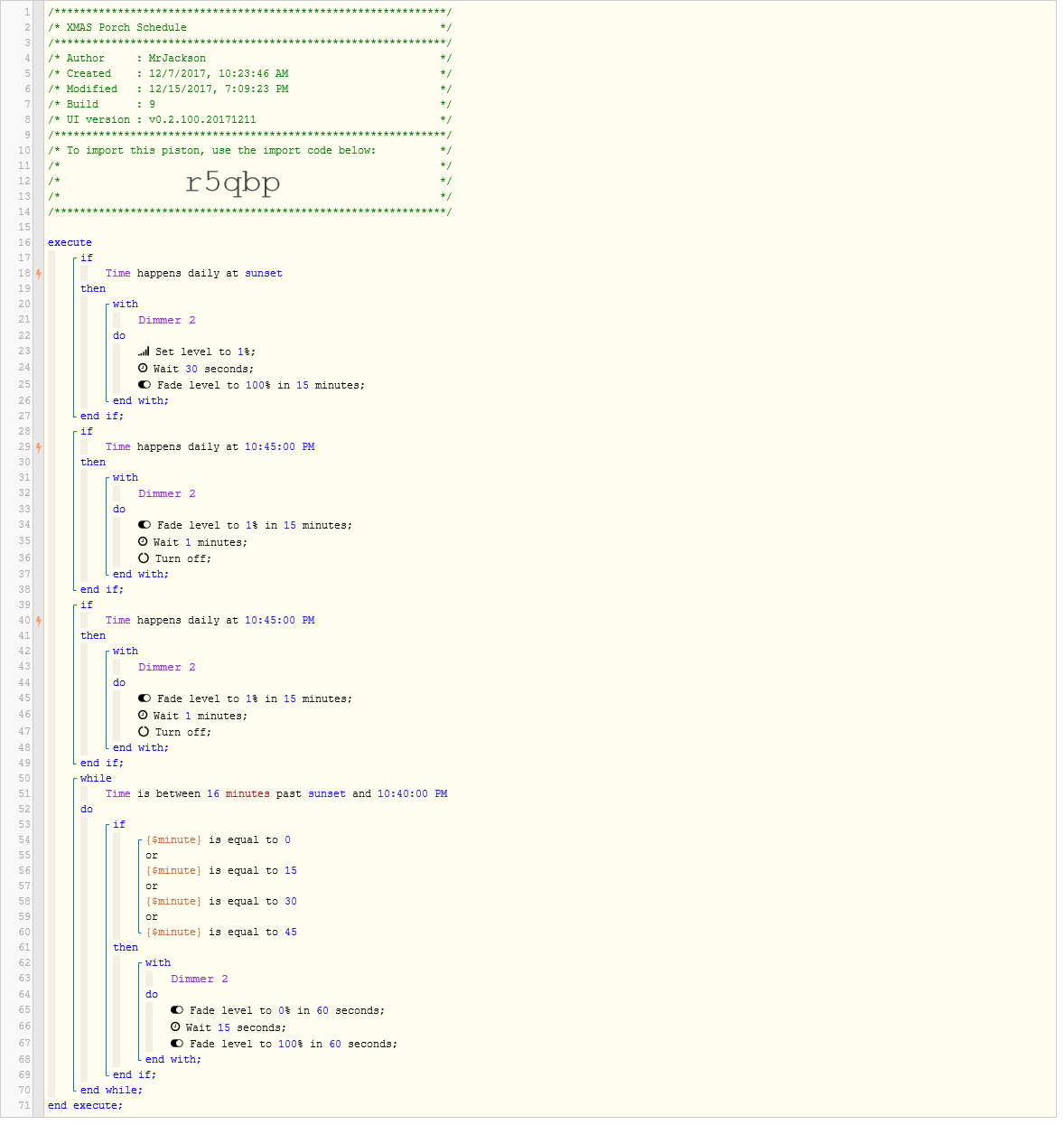Click Fade level to 1% statement on line 34
1064x1125 pixels.
pyautogui.click(x=255, y=525)
